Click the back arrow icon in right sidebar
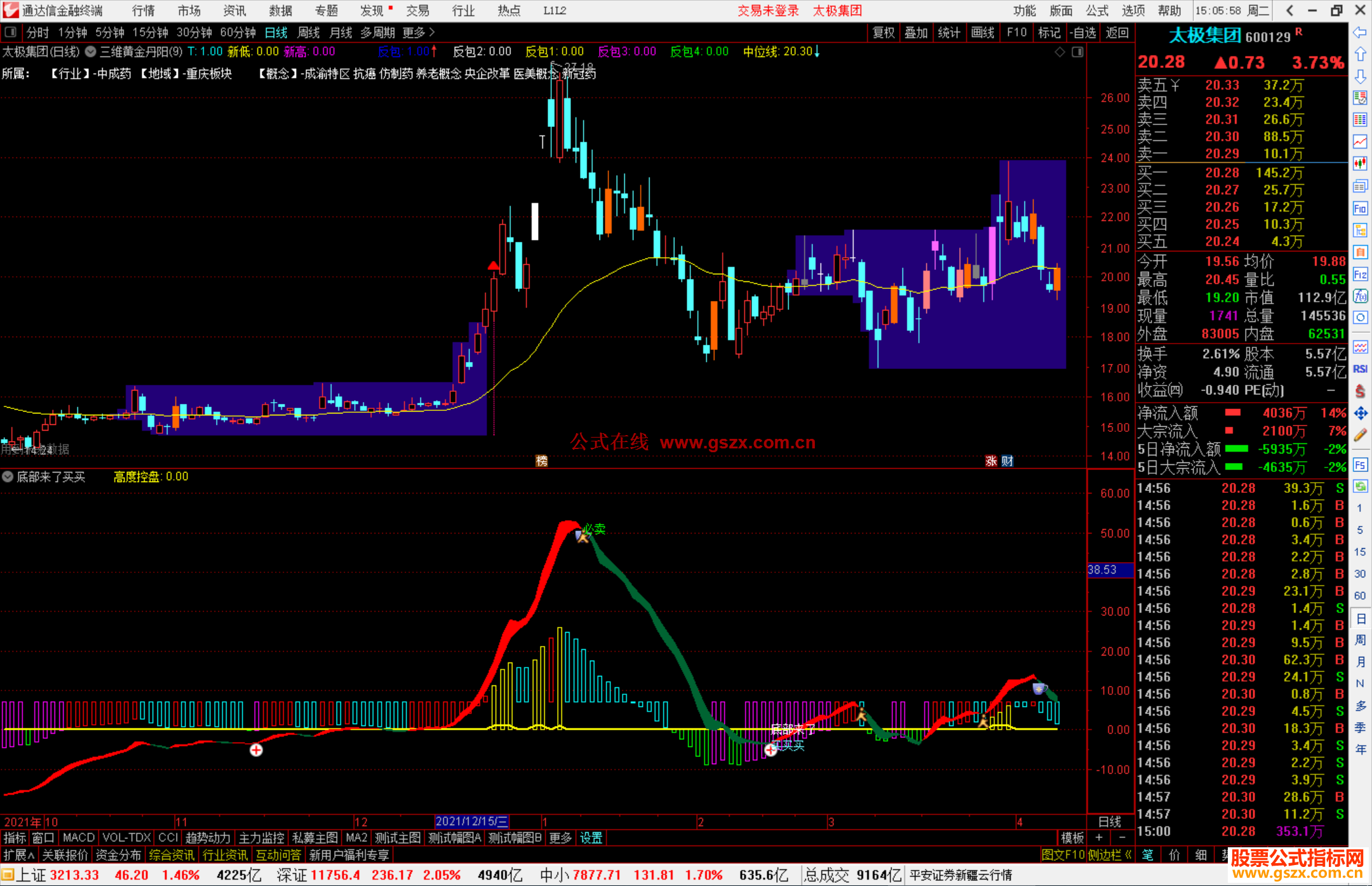The image size is (1372, 886). click(x=1360, y=32)
